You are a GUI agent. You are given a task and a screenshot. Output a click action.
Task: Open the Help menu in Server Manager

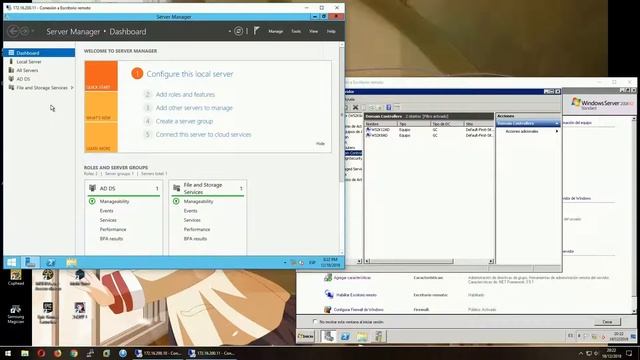331,31
